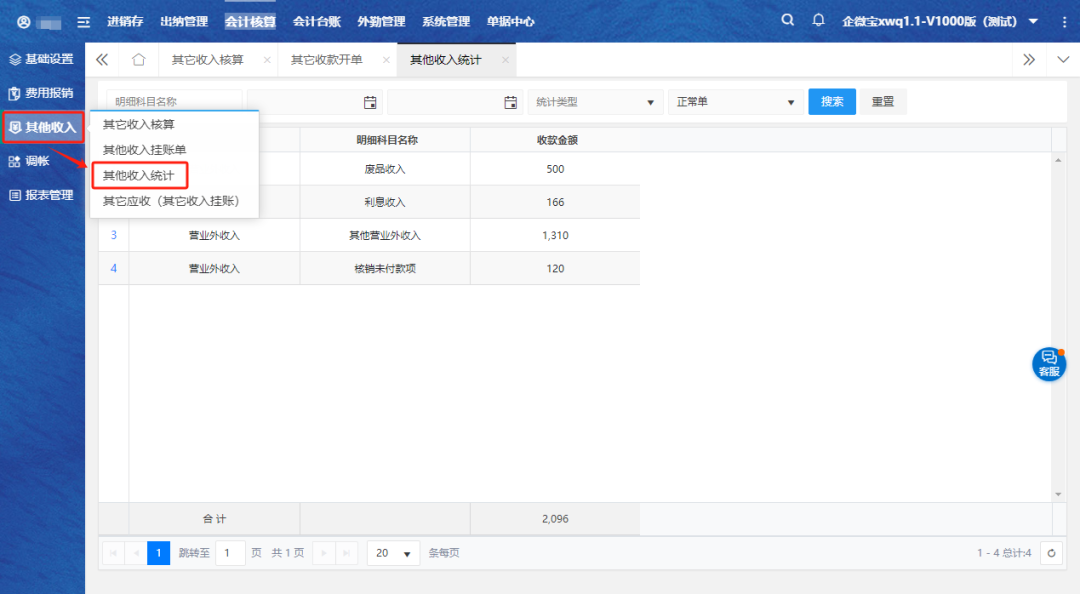This screenshot has width=1080, height=594.
Task: Choose 其他收入统计 from the submenu
Action: [x=138, y=176]
